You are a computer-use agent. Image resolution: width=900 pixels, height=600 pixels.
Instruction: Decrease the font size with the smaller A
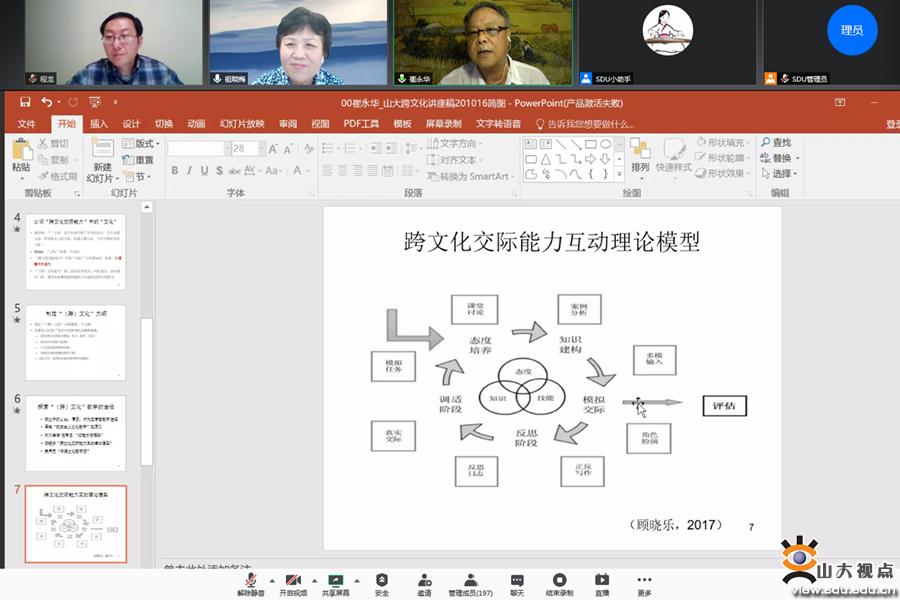[x=288, y=149]
